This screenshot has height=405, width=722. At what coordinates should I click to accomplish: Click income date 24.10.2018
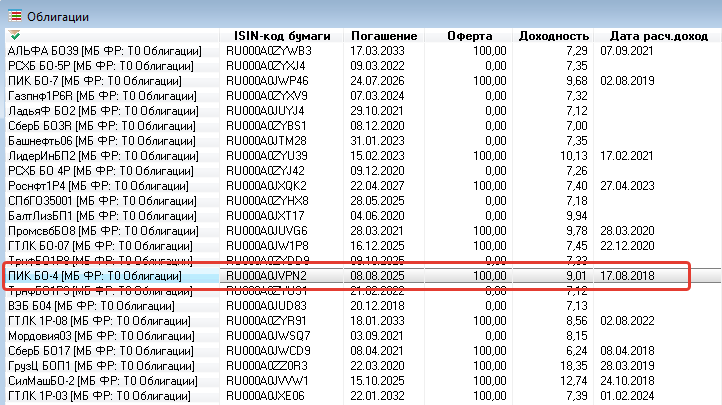coord(627,381)
